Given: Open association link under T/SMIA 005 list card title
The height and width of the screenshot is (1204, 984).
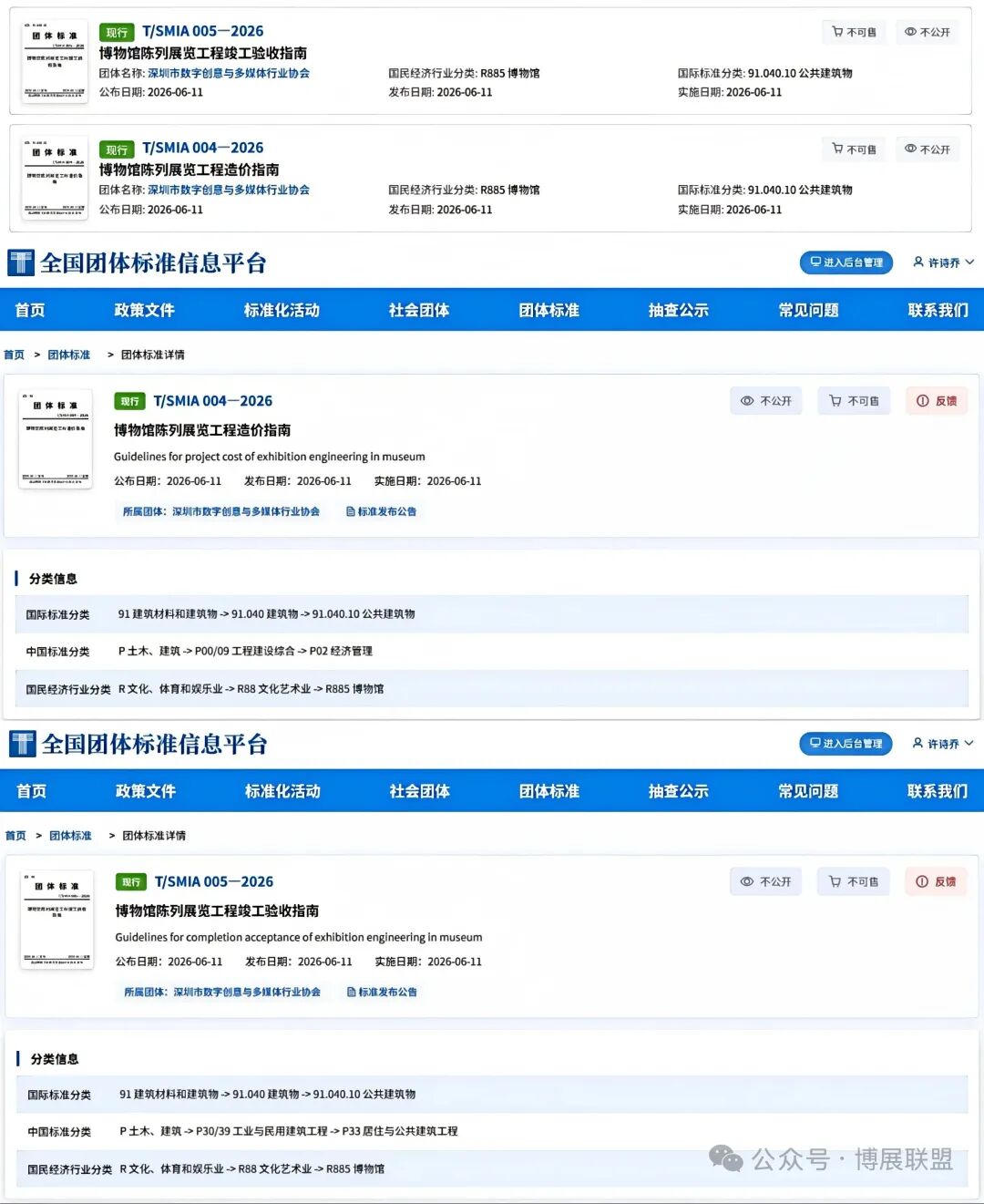Looking at the screenshot, I should 229,73.
